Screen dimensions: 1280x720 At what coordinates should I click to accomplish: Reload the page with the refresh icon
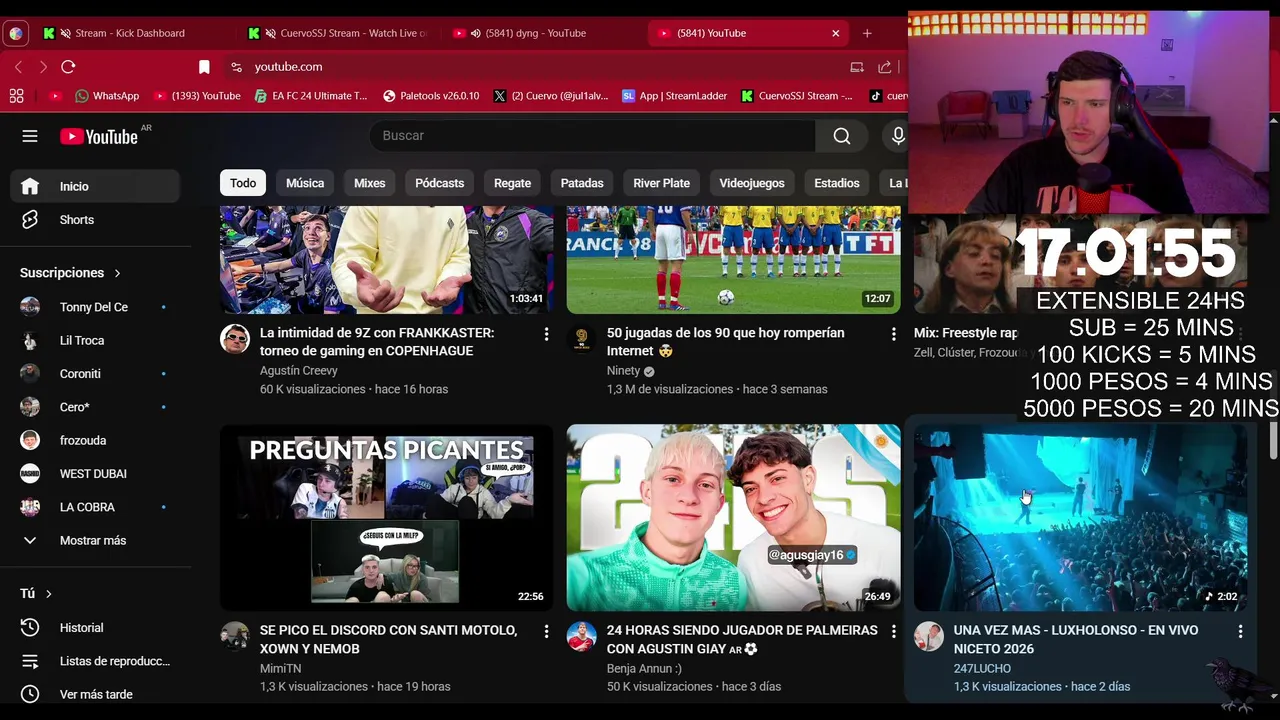pyautogui.click(x=68, y=67)
